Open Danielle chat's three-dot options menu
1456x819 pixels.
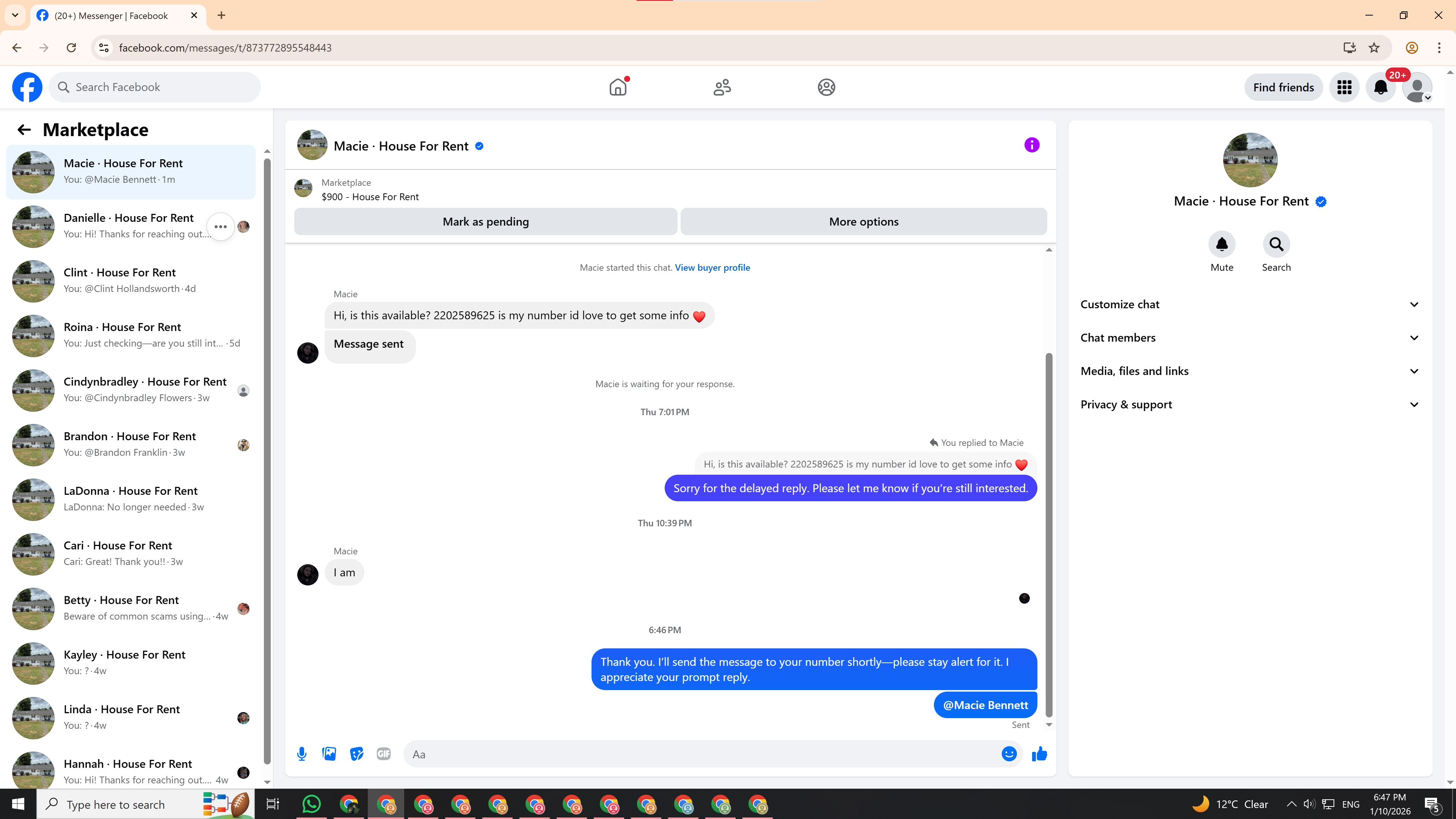[220, 227]
